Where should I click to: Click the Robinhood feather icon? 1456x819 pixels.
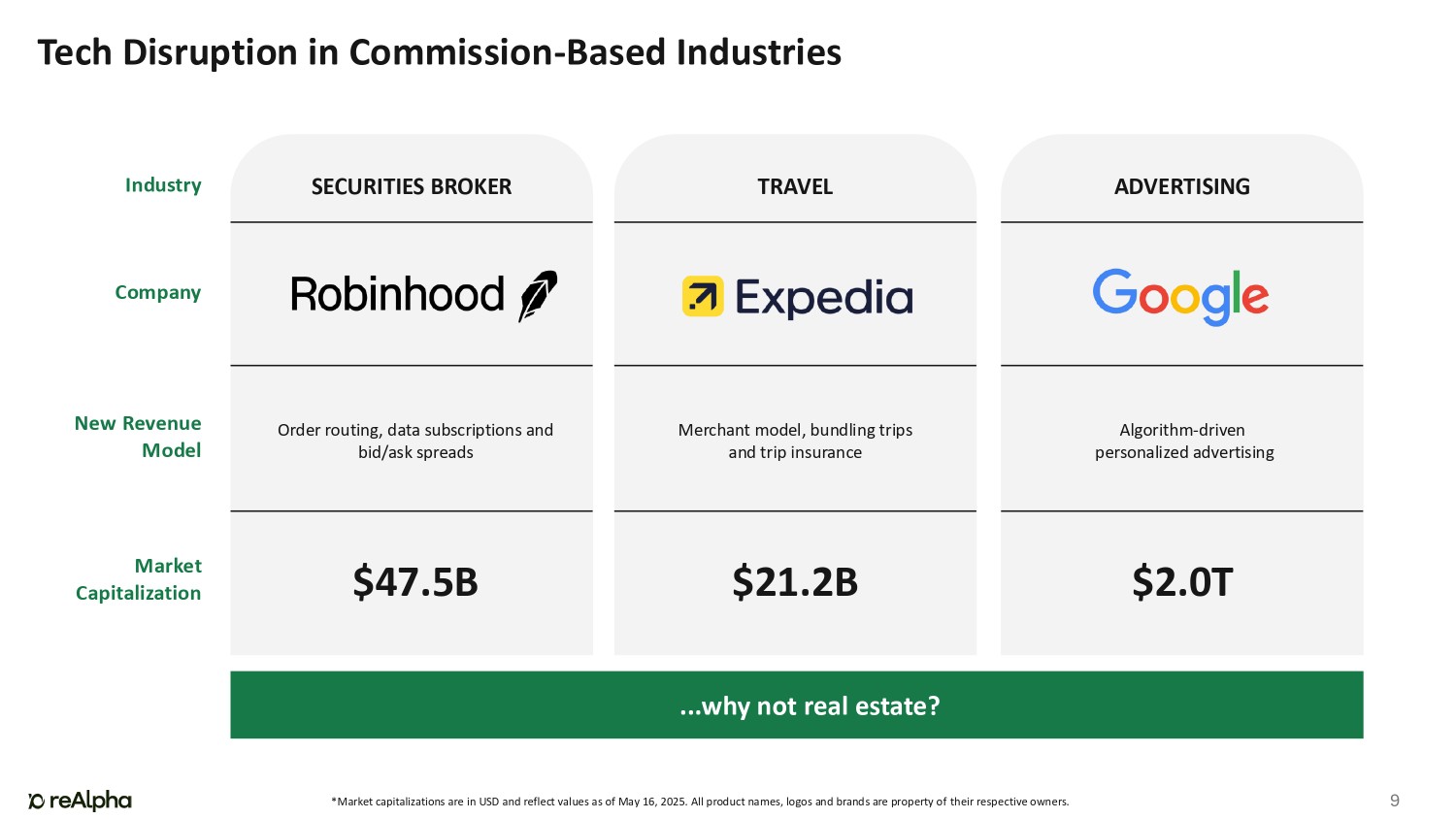(538, 295)
